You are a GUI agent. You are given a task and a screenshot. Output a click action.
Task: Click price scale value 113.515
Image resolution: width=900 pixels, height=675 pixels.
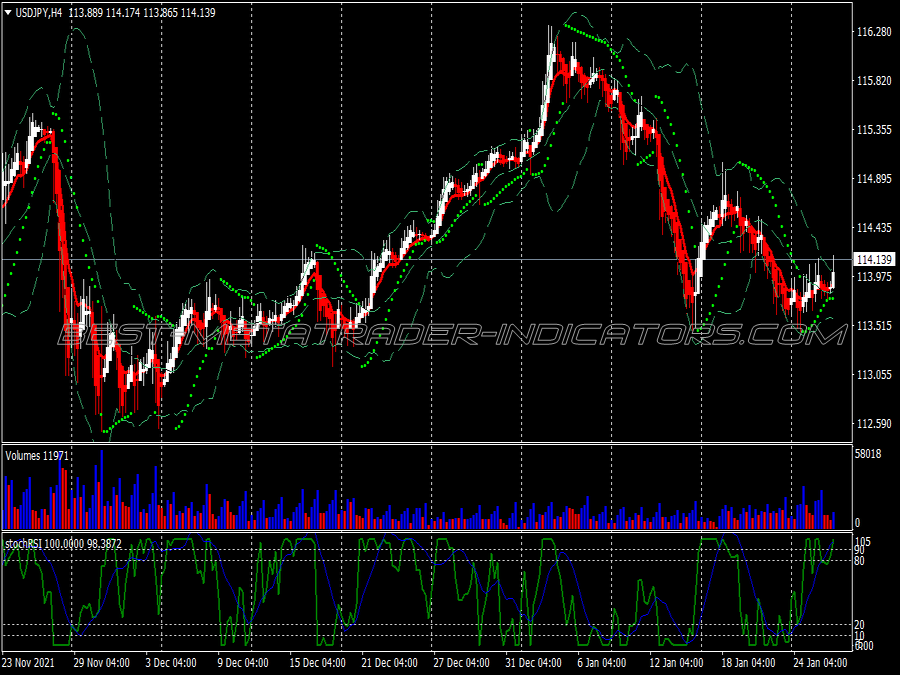click(x=874, y=325)
